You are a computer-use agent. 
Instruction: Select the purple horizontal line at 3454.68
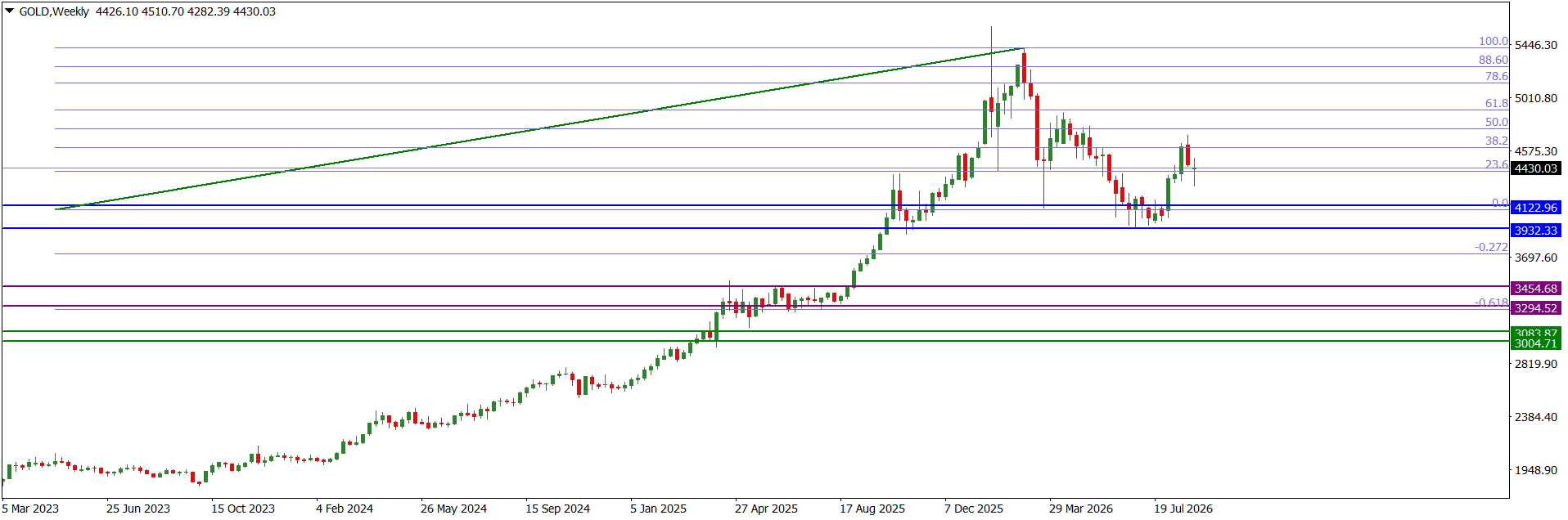tap(755, 286)
